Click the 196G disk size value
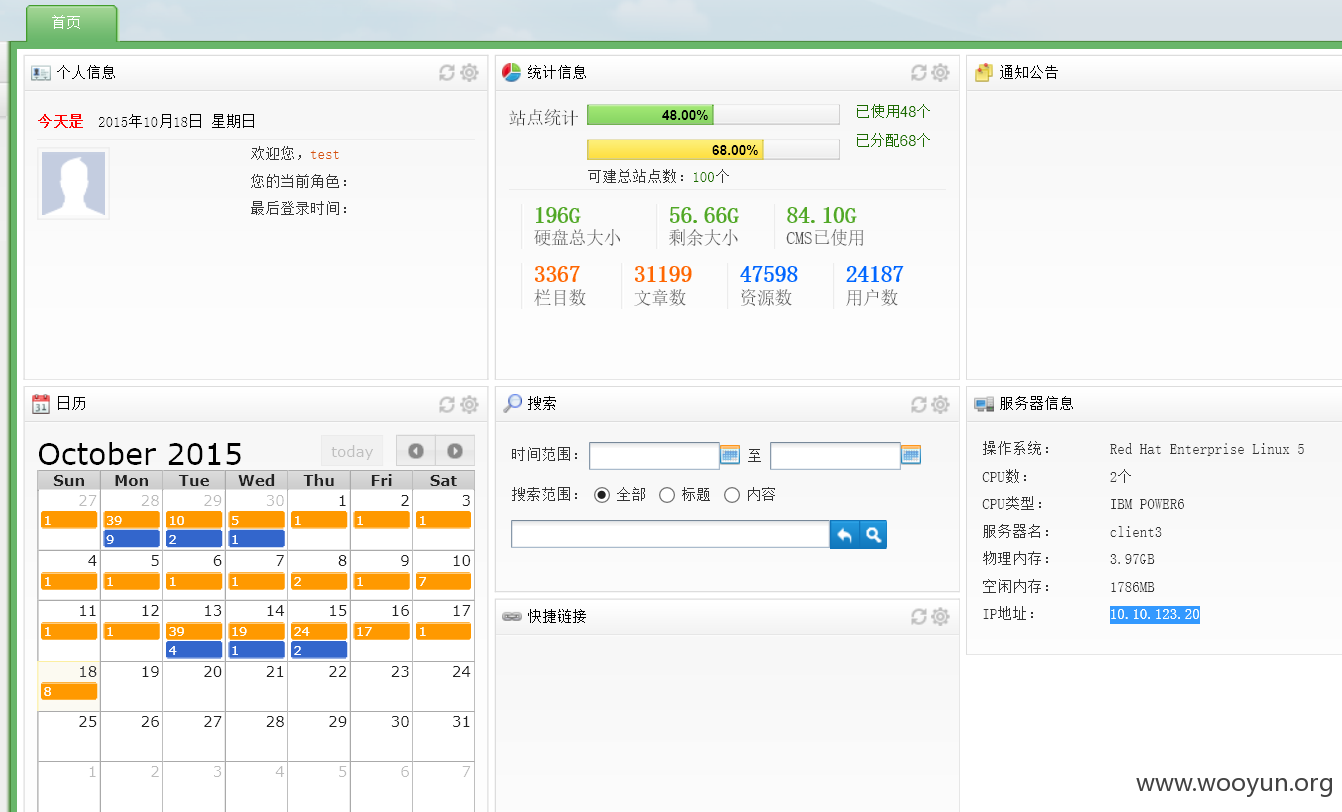This screenshot has width=1342, height=812. (557, 216)
